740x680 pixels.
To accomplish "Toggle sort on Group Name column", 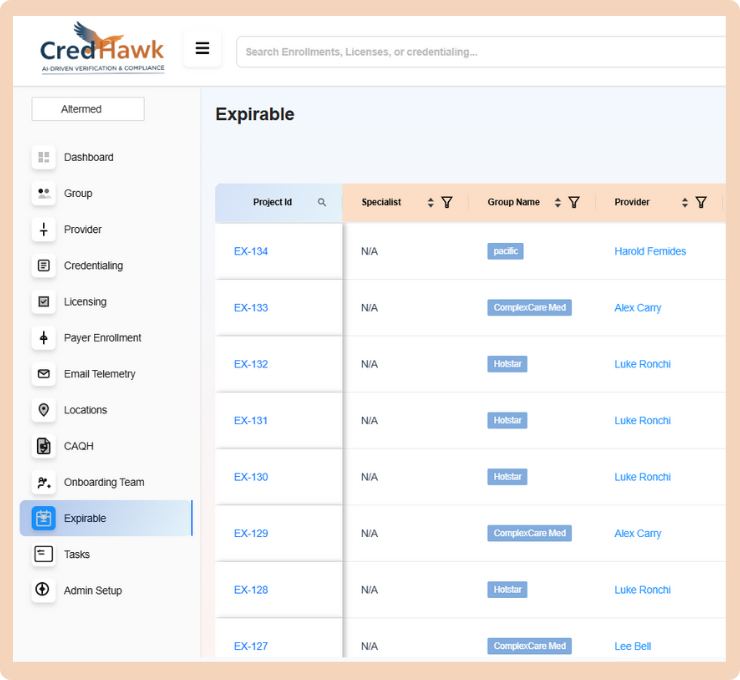I will pos(558,202).
